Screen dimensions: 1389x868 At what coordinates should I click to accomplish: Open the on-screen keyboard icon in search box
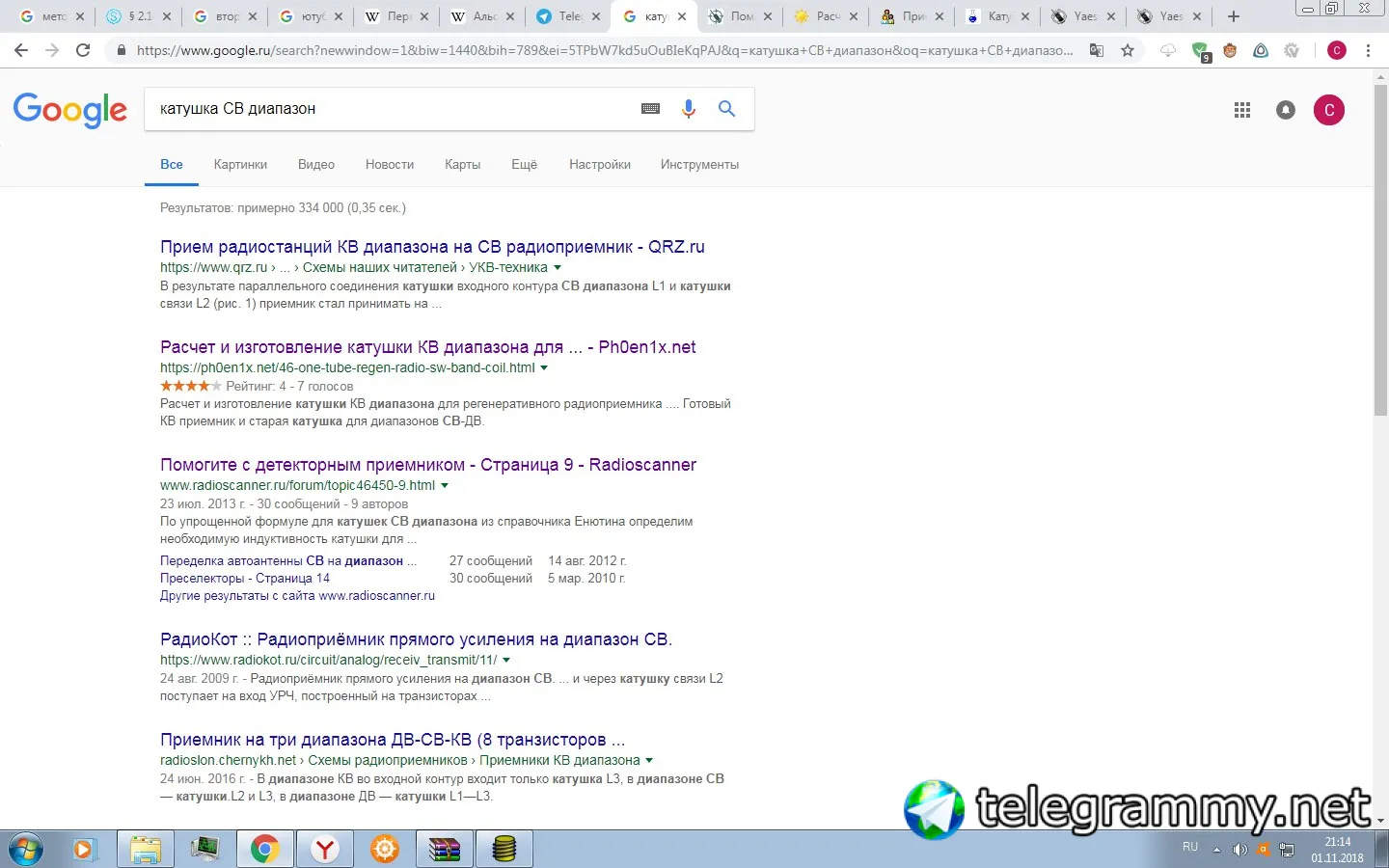coord(651,109)
